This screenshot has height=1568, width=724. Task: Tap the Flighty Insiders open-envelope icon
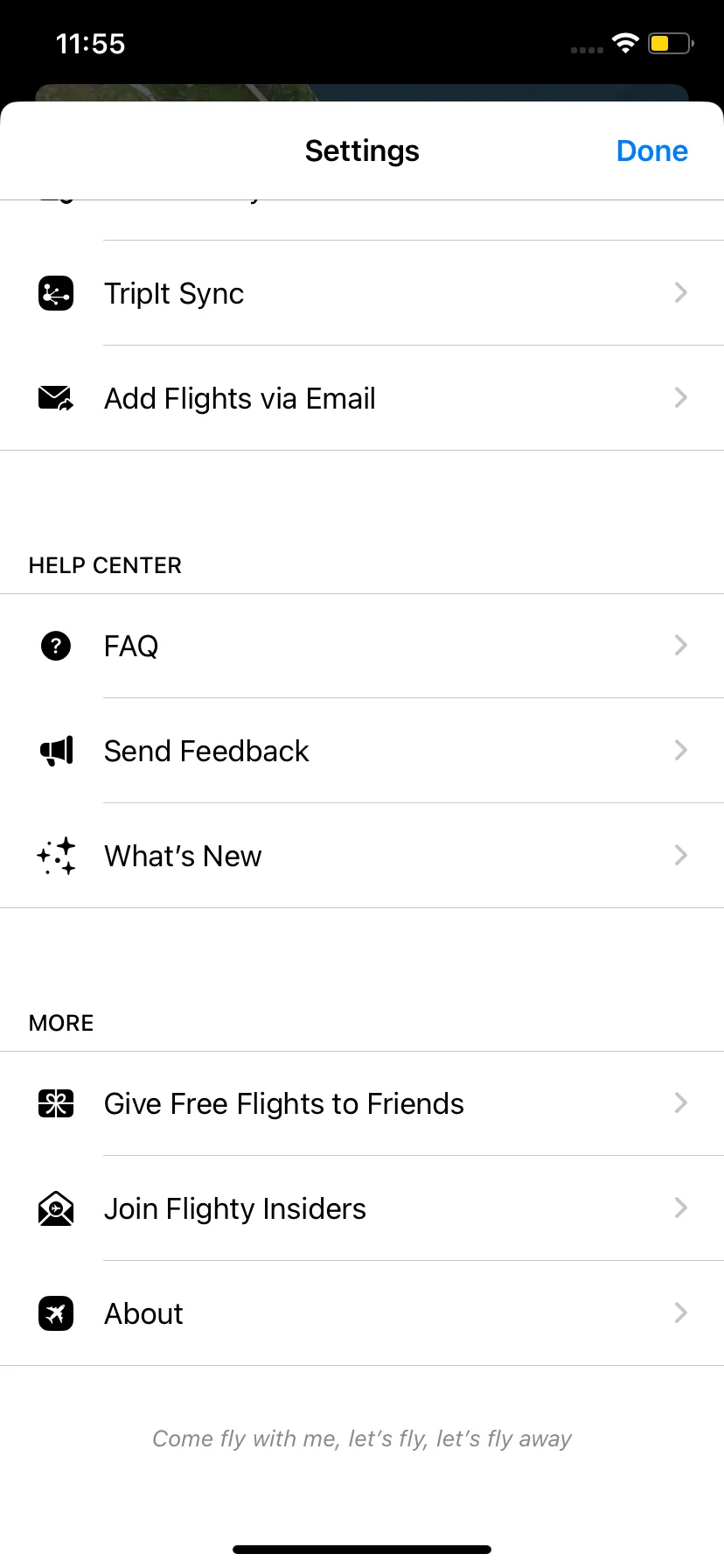(56, 1208)
